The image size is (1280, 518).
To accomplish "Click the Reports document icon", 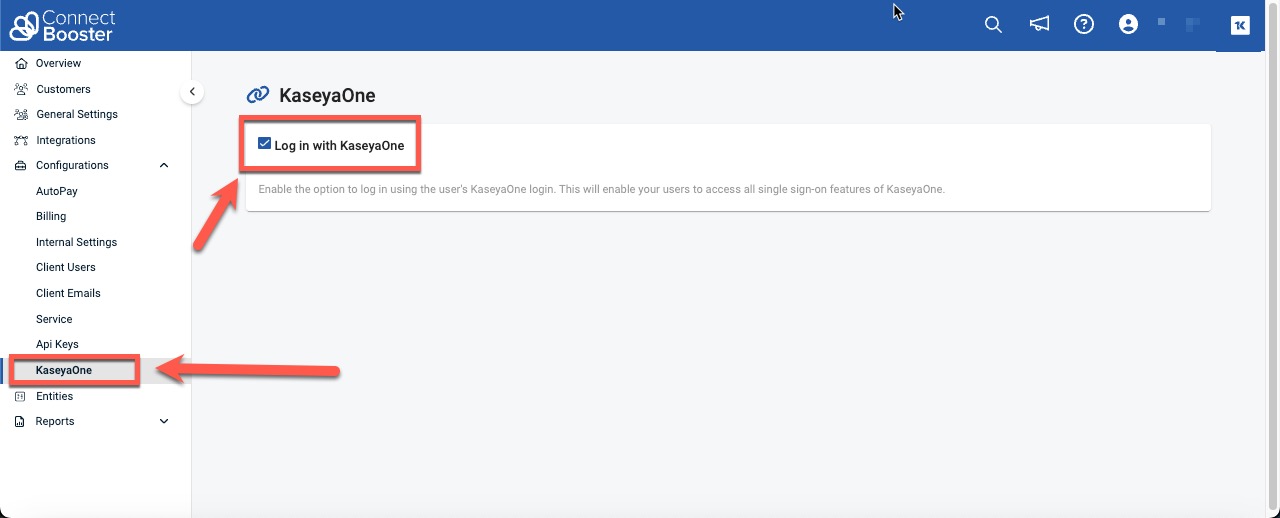I will 21,421.
